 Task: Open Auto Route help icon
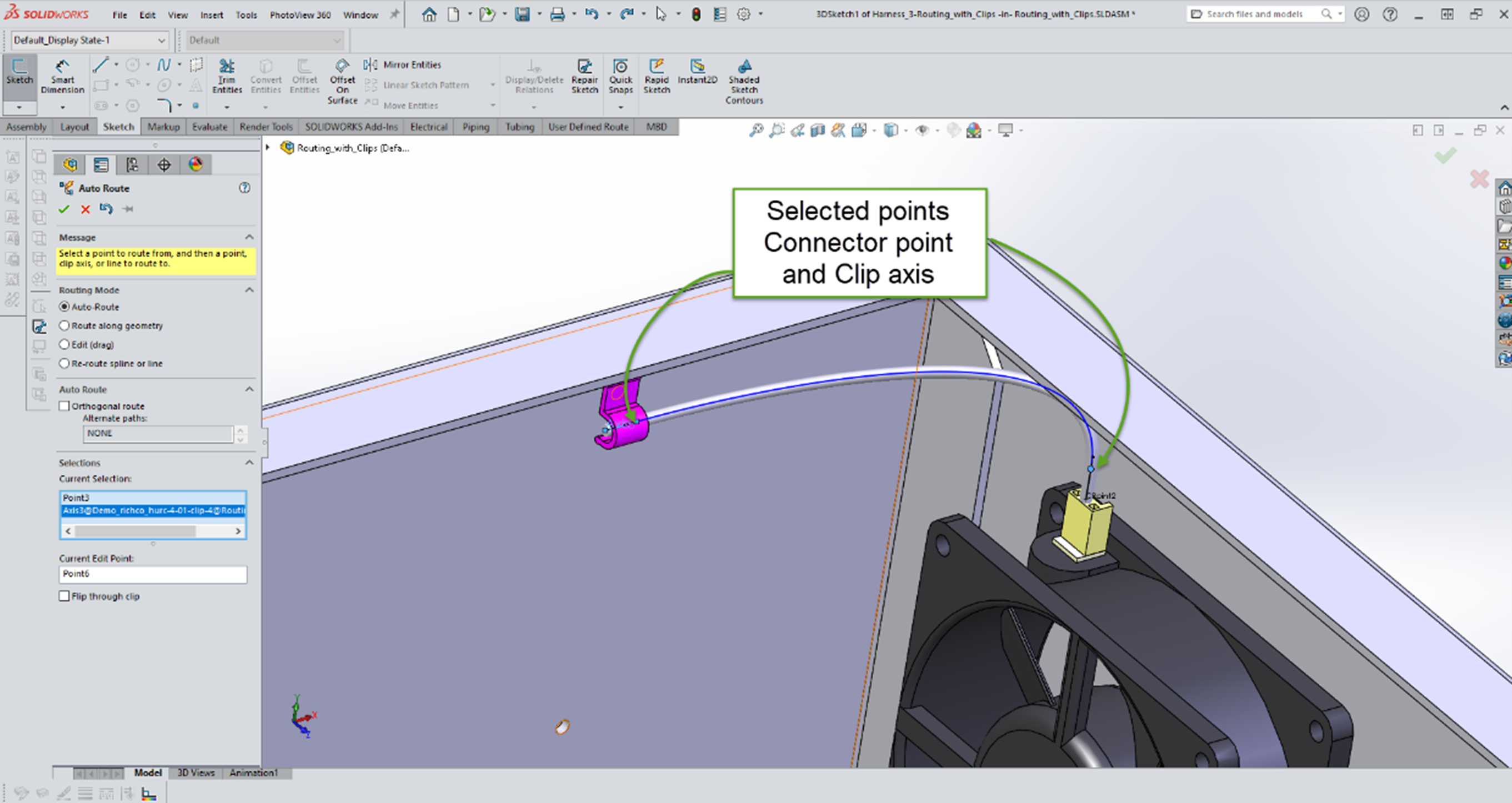(x=245, y=188)
